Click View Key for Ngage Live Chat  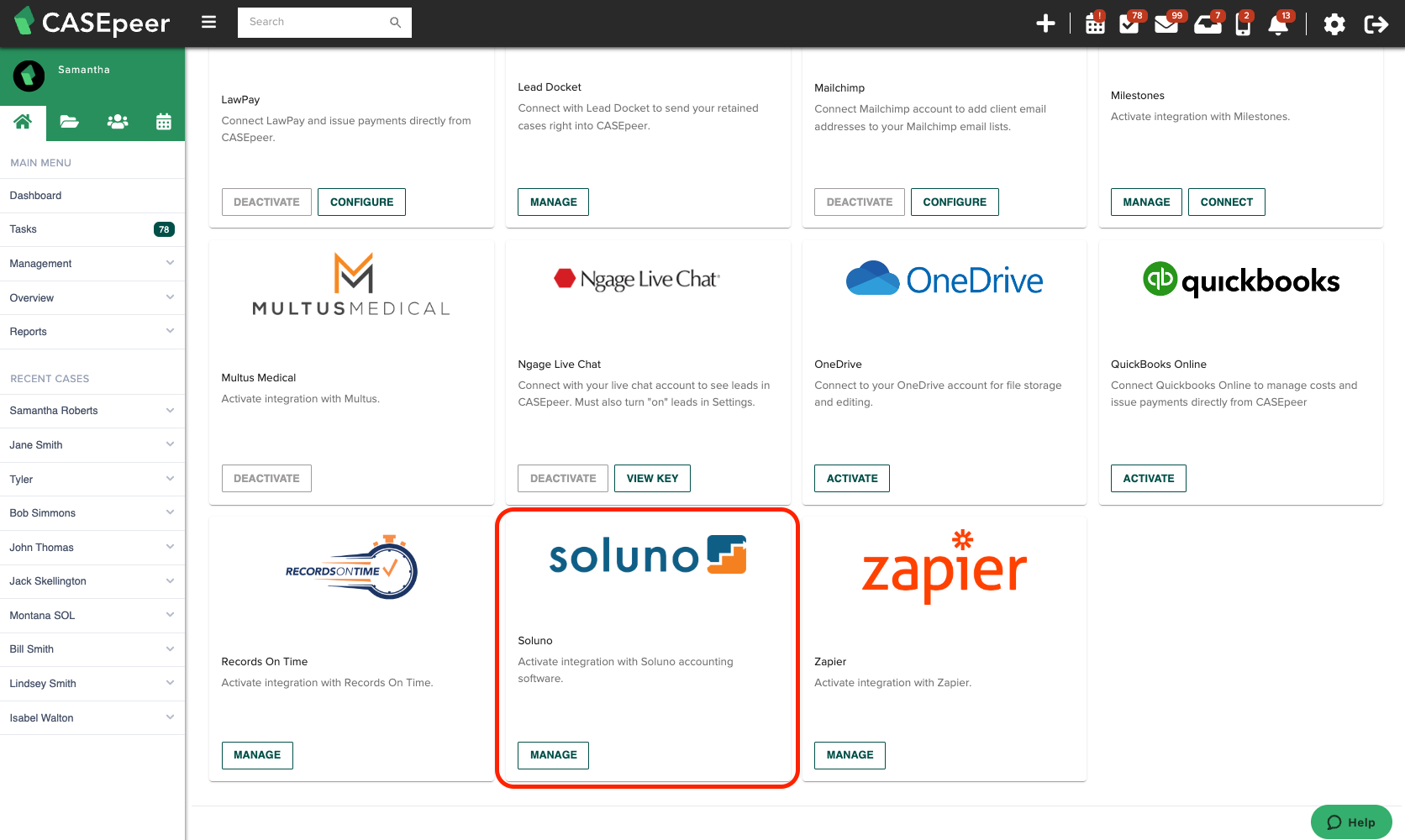click(652, 479)
